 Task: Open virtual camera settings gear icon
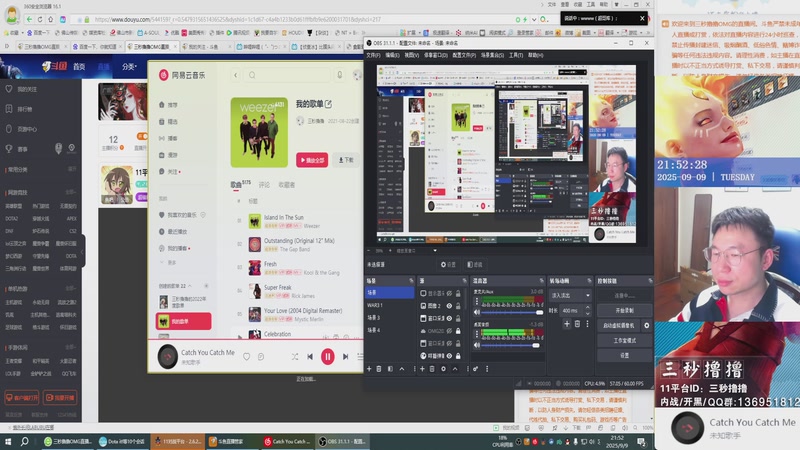[646, 325]
